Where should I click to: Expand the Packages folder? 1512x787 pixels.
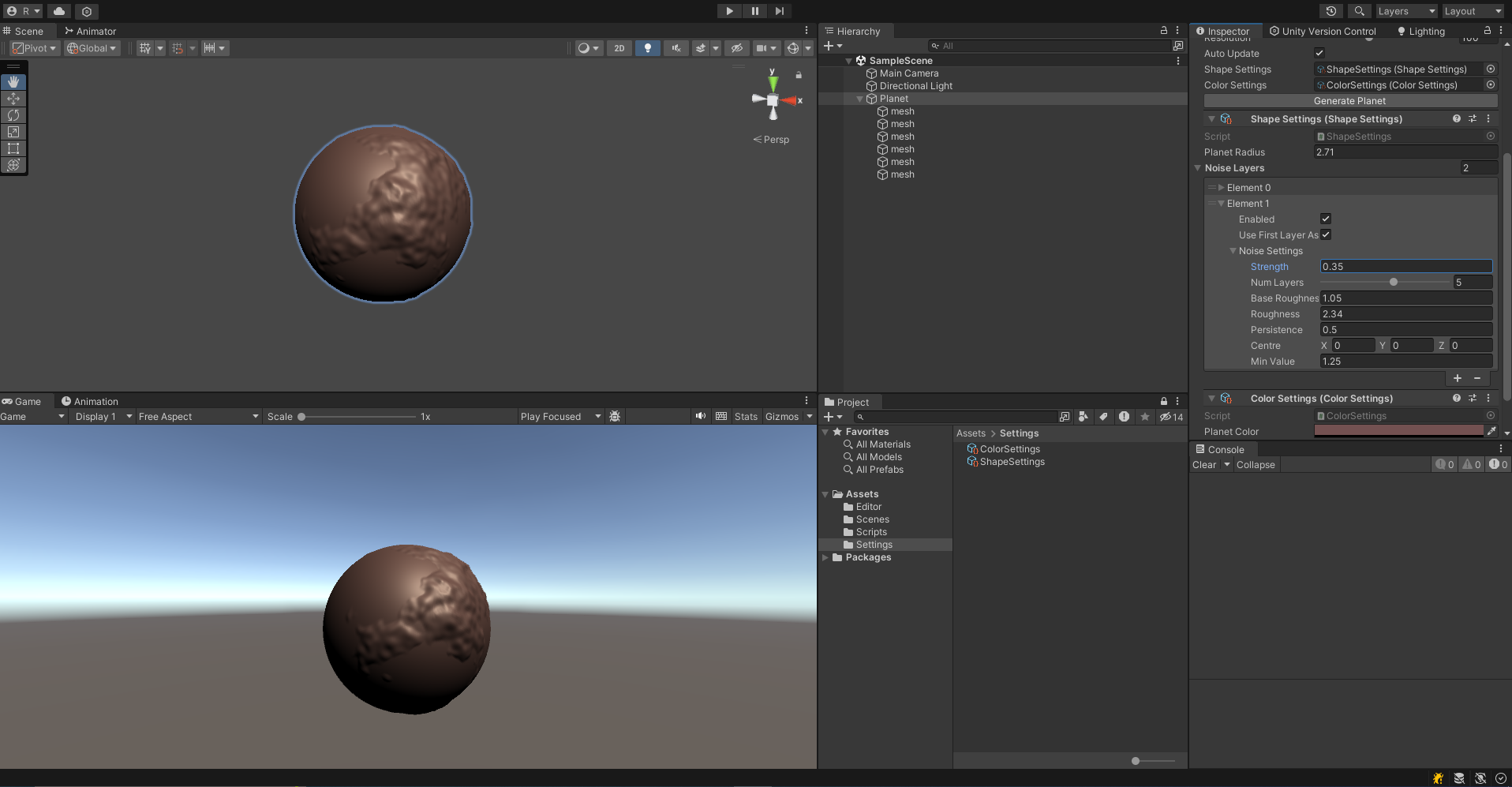tap(825, 557)
